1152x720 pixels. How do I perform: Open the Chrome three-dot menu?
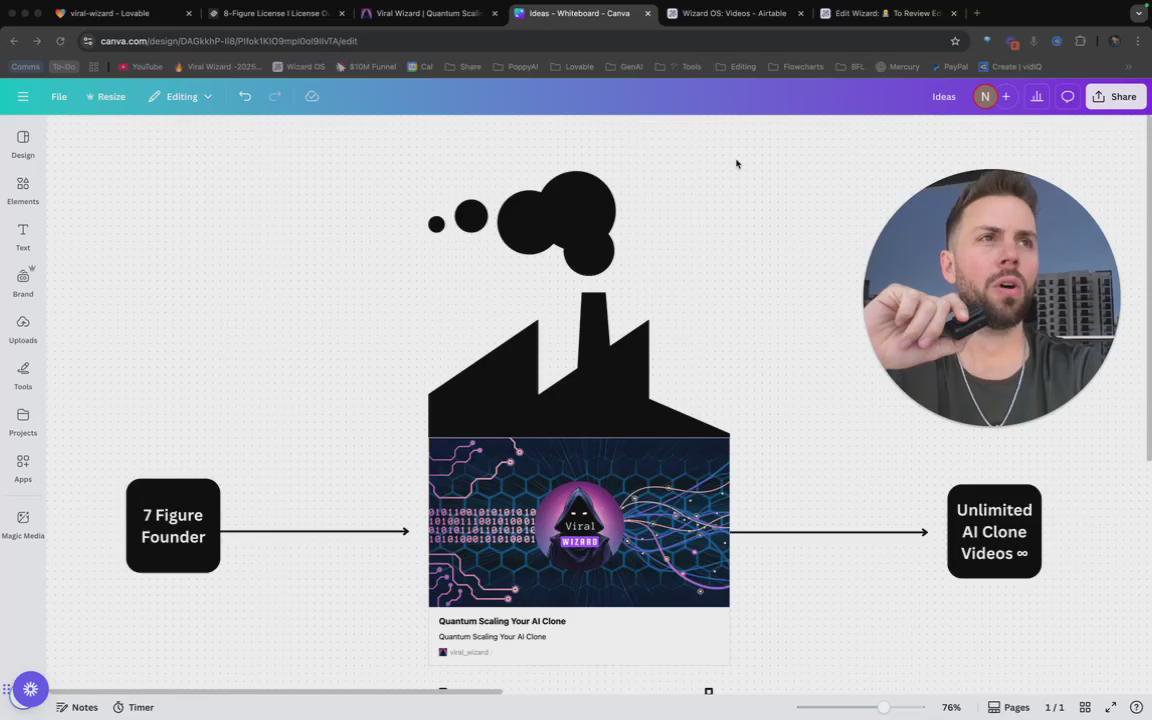[x=1137, y=41]
